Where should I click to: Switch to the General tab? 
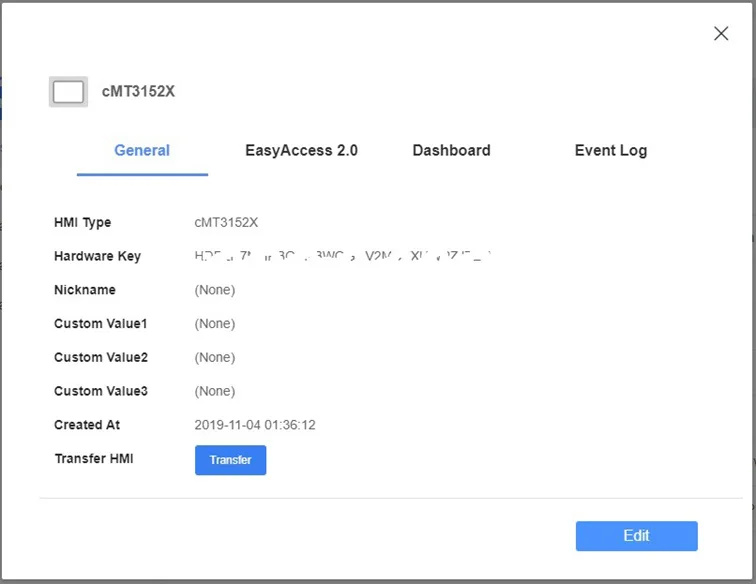pyautogui.click(x=142, y=150)
